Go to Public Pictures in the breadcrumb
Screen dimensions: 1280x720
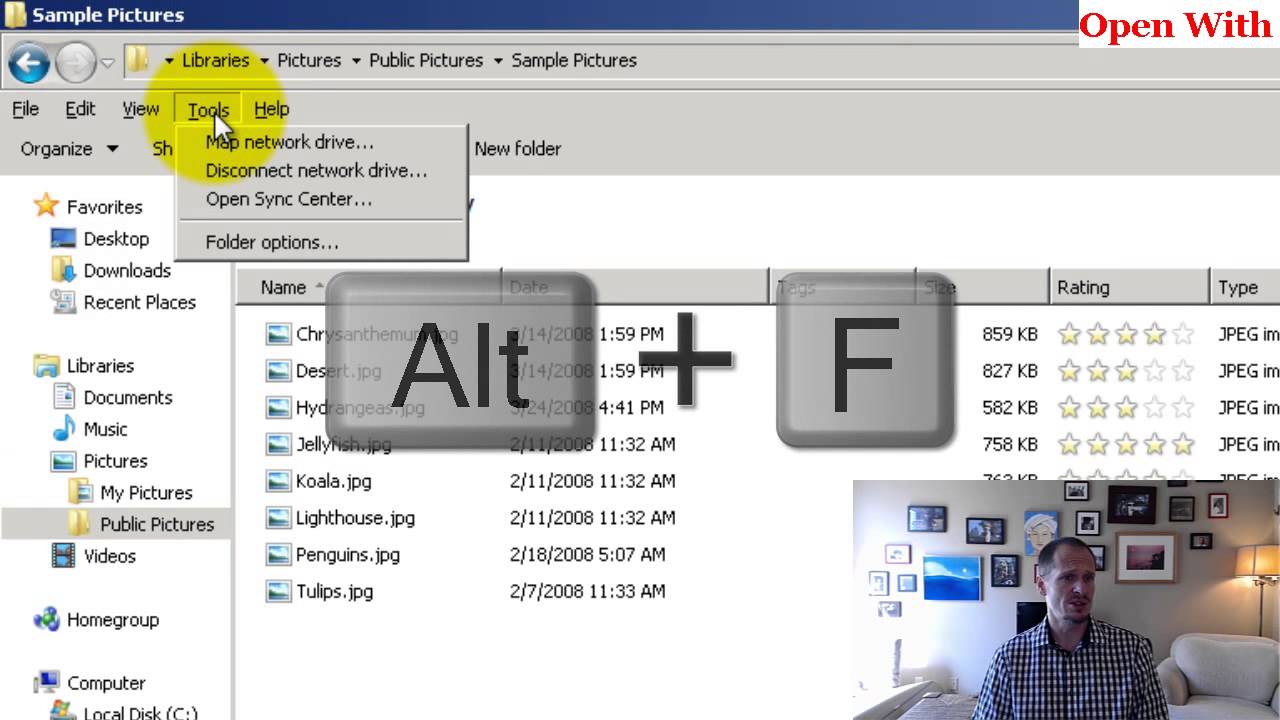click(426, 60)
